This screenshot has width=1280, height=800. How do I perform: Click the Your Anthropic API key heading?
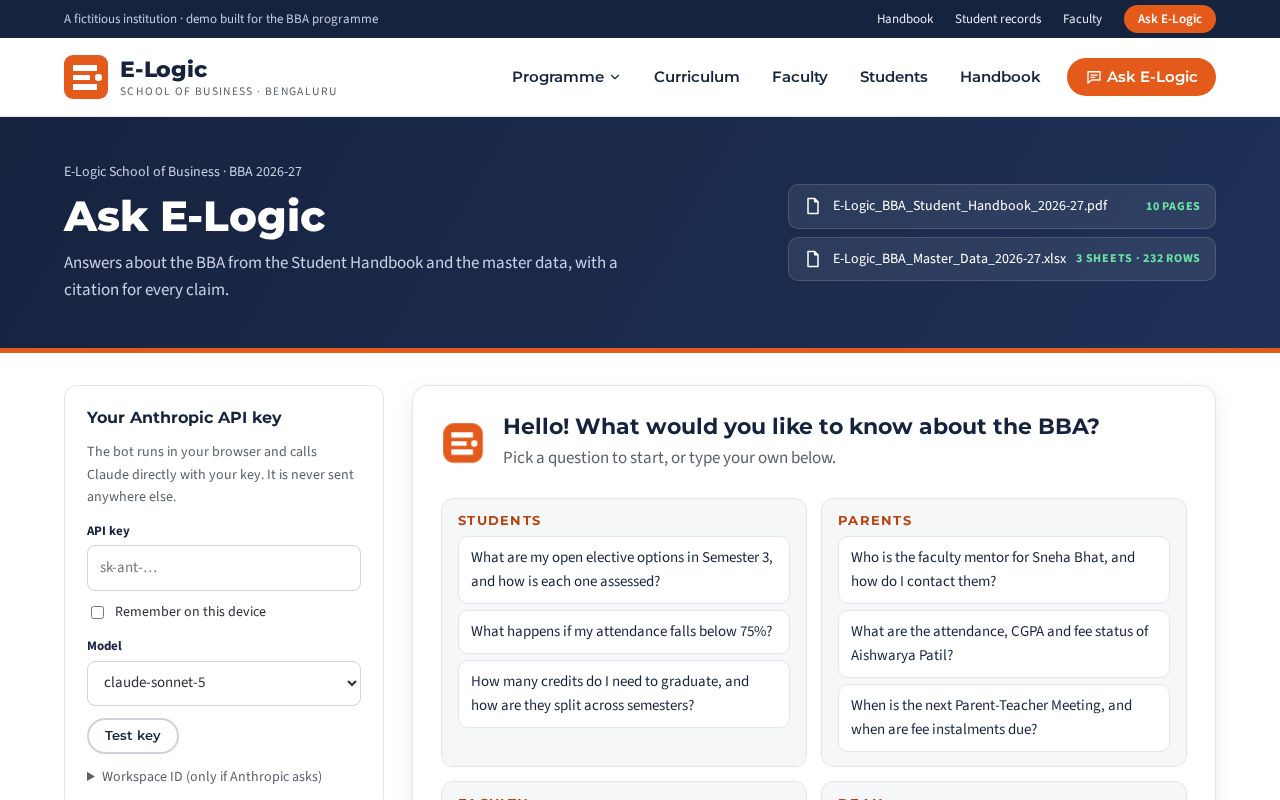(x=184, y=418)
